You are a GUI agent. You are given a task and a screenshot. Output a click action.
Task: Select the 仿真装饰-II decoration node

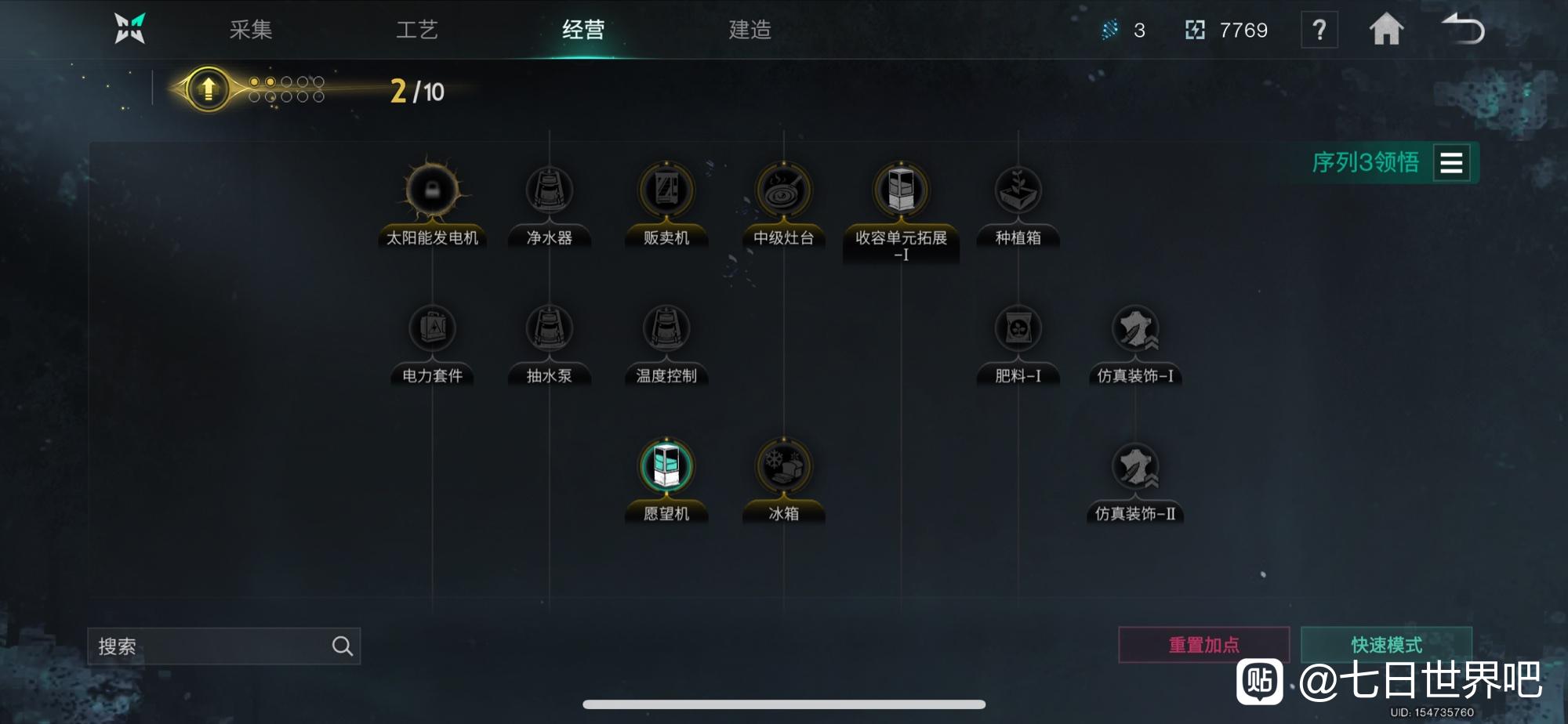1135,466
